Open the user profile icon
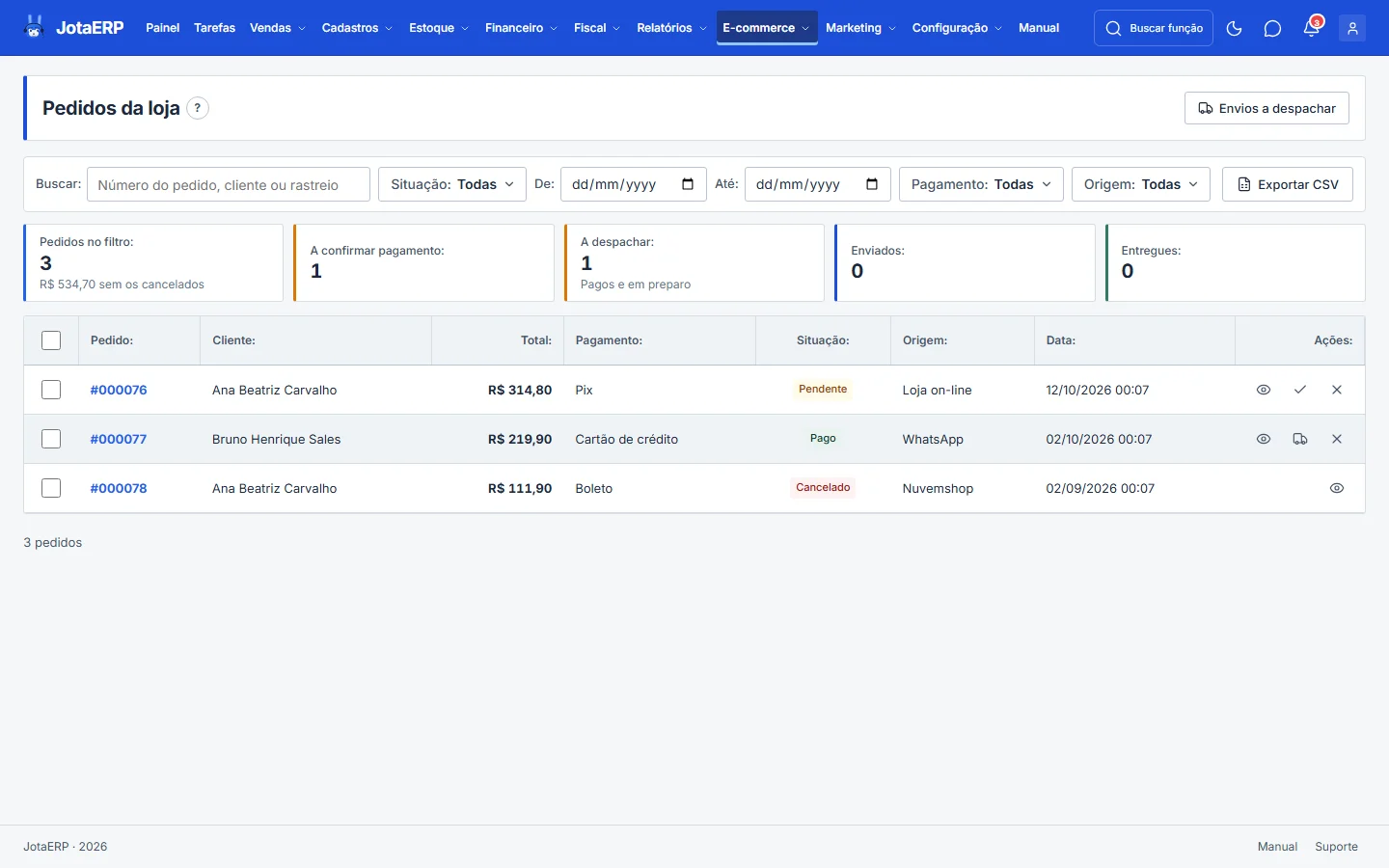 (x=1352, y=28)
